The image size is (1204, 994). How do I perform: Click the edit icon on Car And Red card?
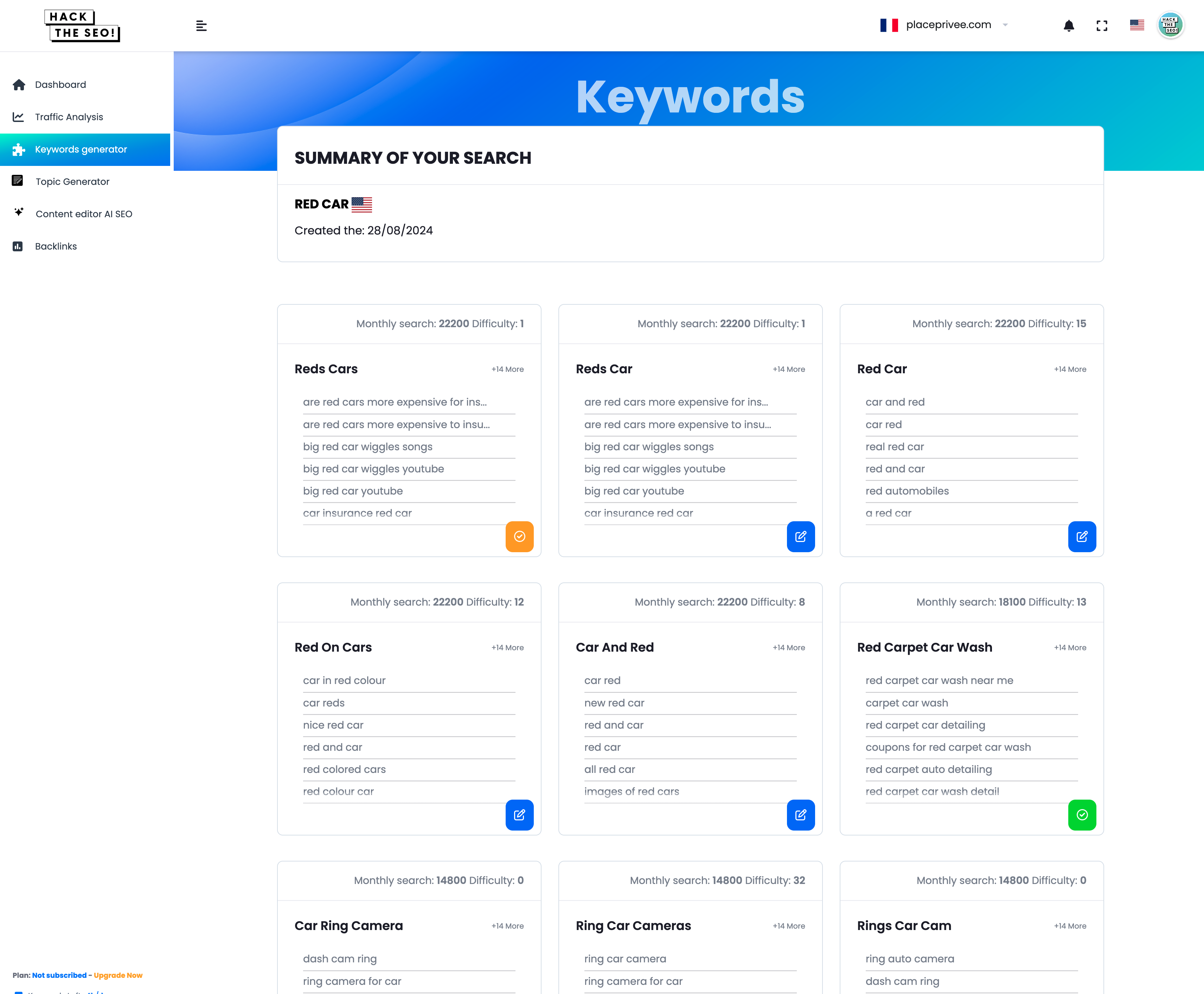(x=800, y=815)
